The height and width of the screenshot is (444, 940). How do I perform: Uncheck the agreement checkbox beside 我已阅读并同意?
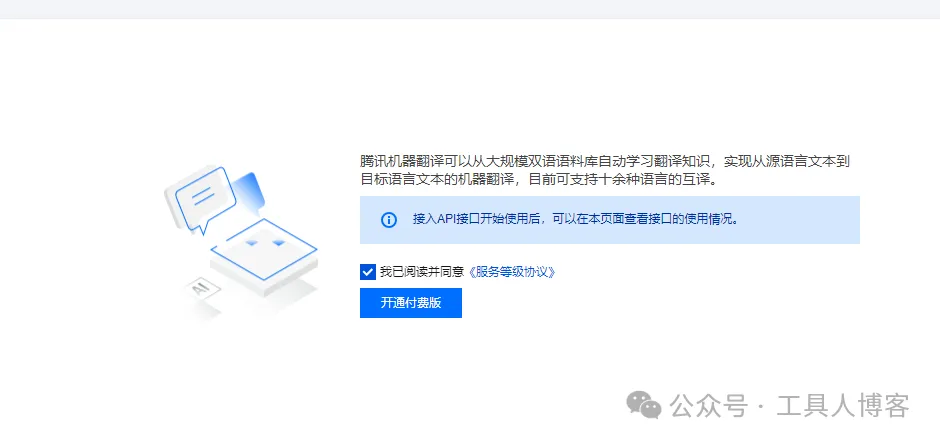tap(367, 272)
